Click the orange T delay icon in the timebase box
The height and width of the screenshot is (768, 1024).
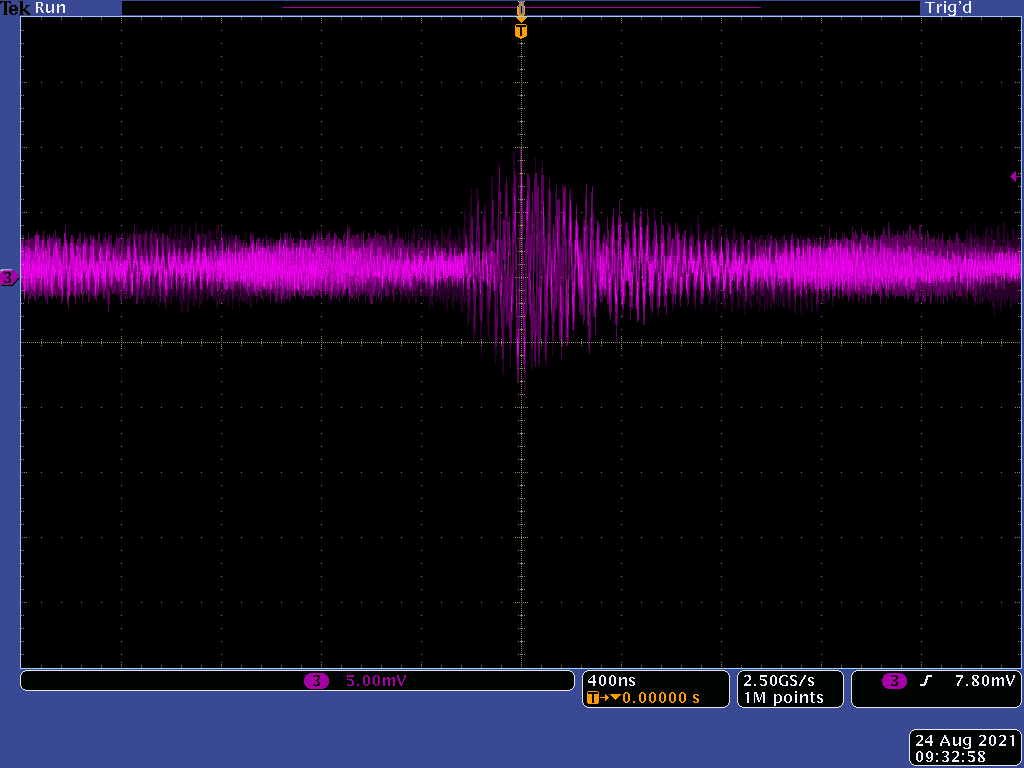(x=594, y=697)
